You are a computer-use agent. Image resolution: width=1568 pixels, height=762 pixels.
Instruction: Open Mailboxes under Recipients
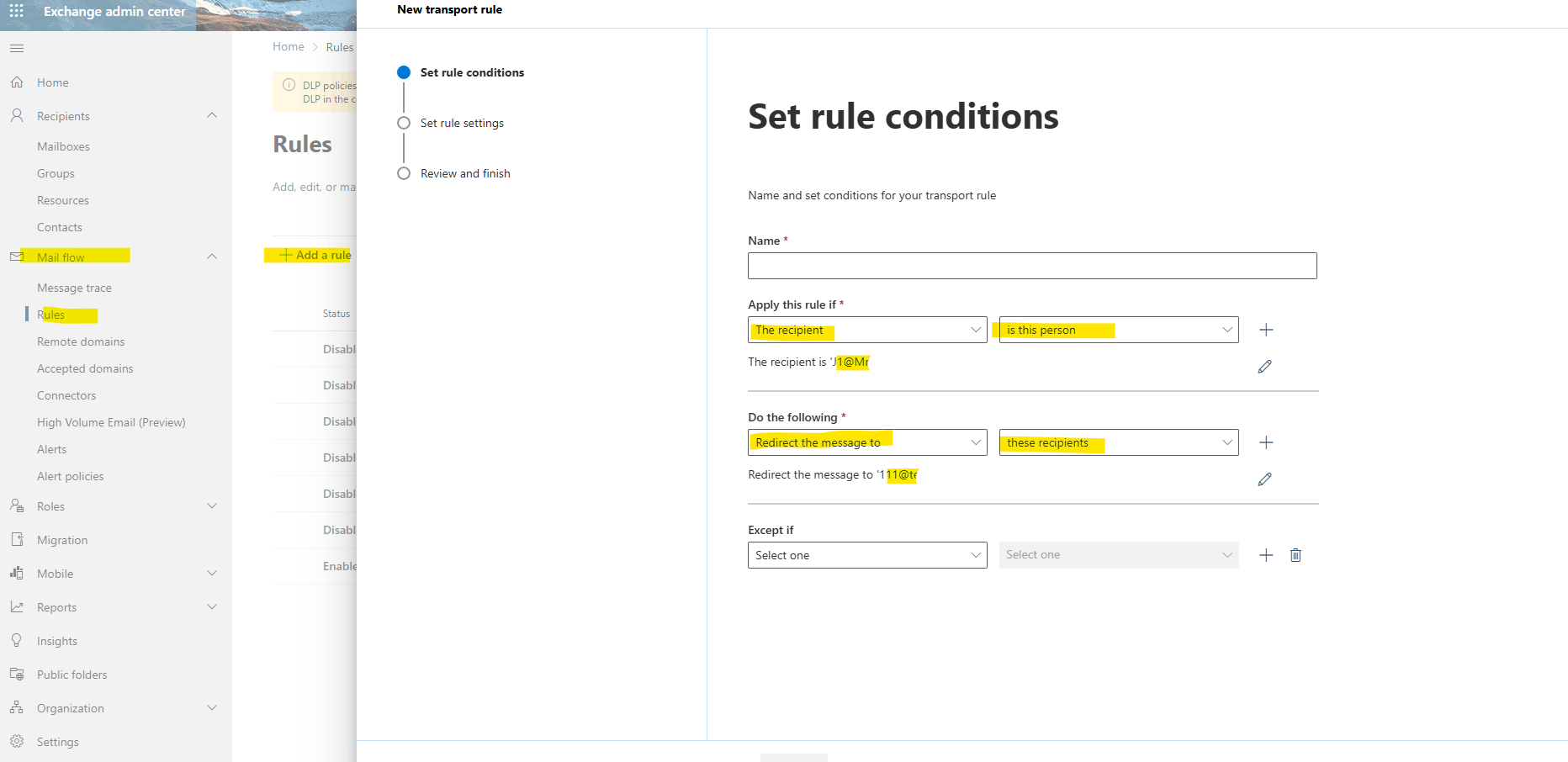63,146
